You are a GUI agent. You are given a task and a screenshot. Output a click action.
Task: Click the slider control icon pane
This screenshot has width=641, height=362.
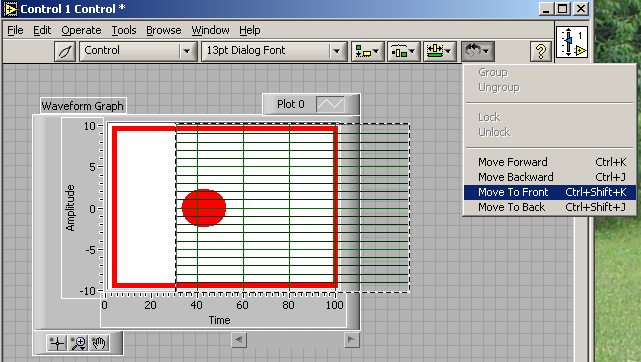click(572, 42)
